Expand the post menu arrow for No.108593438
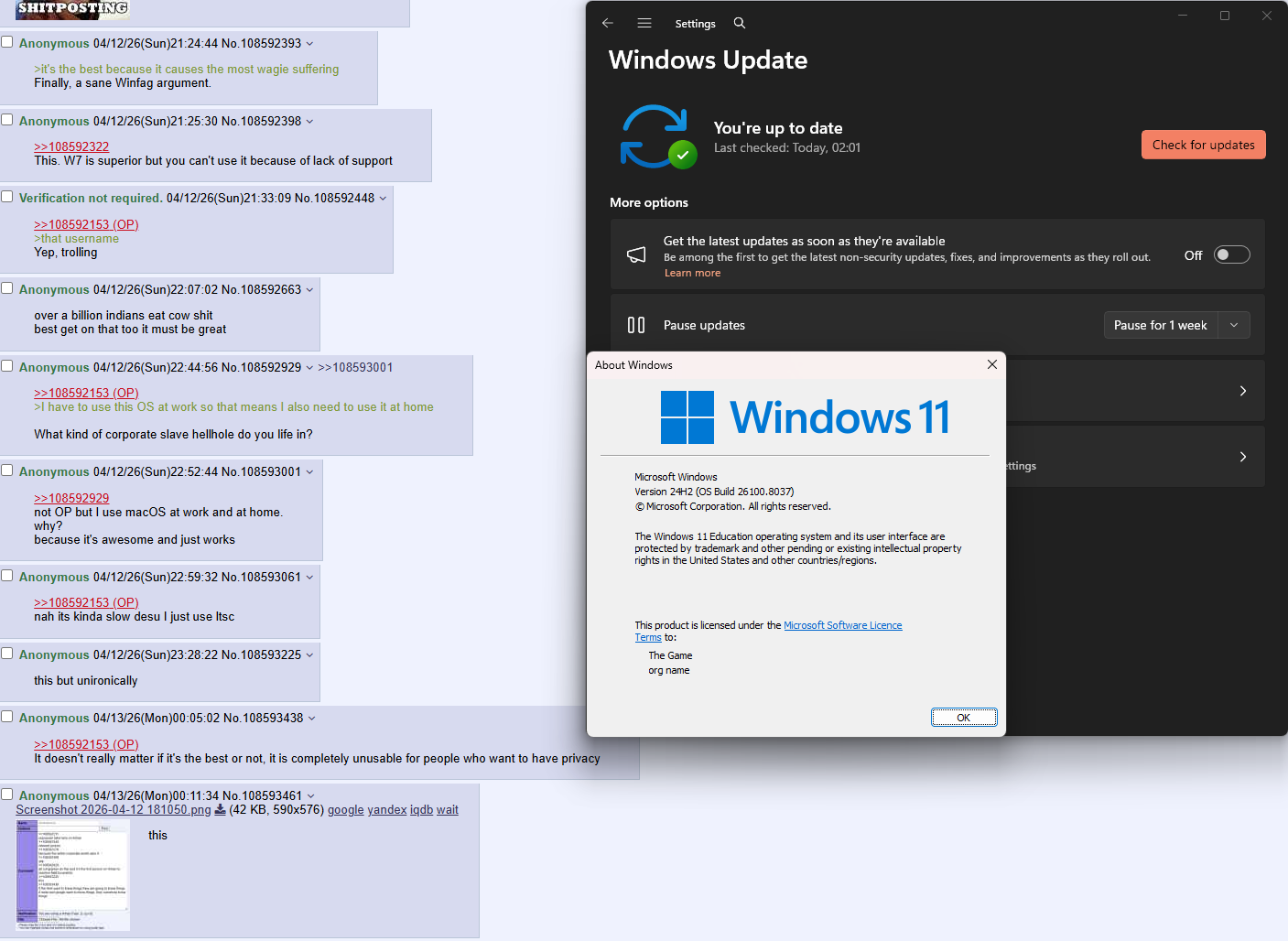The width and height of the screenshot is (1288, 941). 311,718
